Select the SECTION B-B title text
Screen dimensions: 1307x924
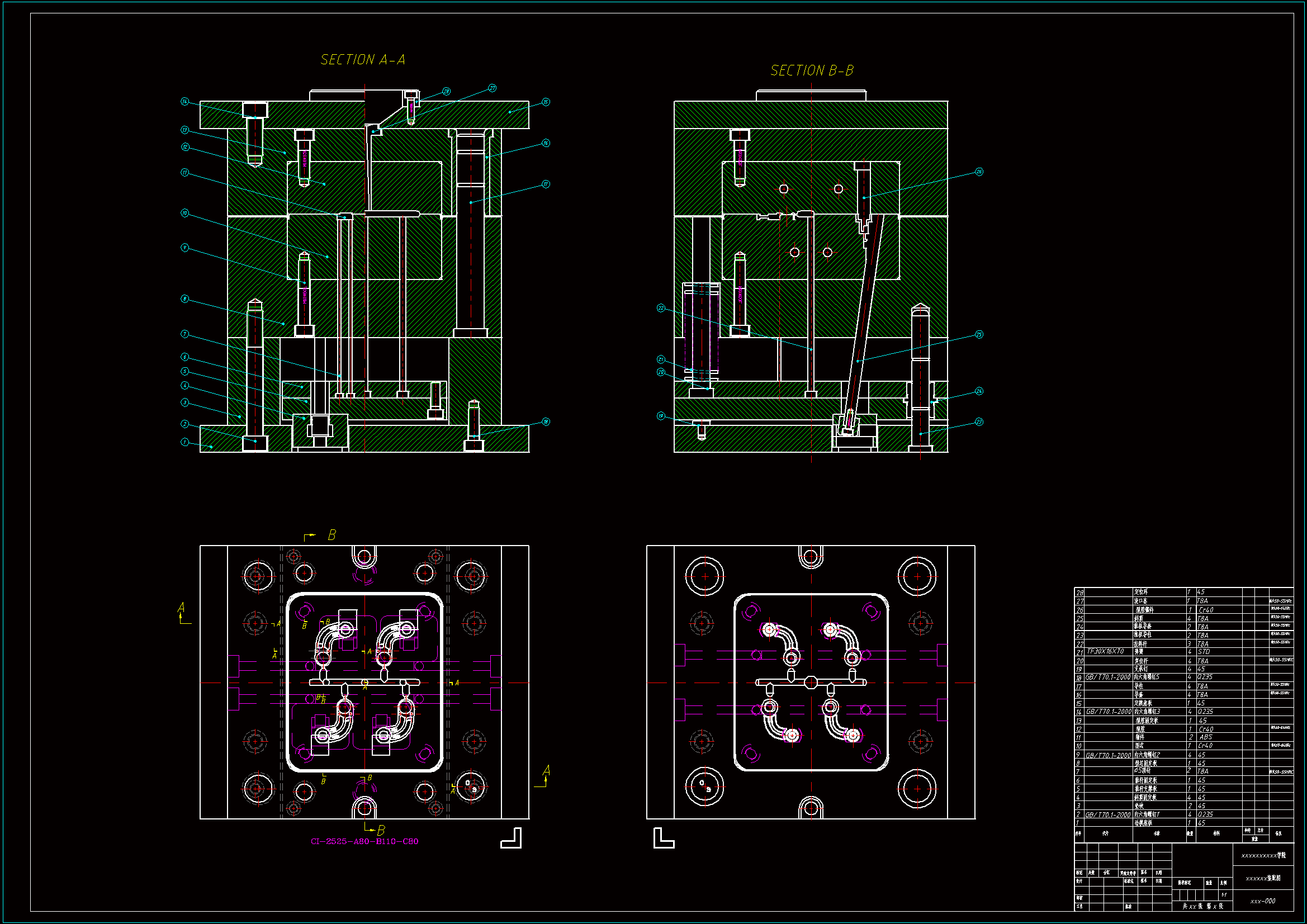(x=812, y=70)
